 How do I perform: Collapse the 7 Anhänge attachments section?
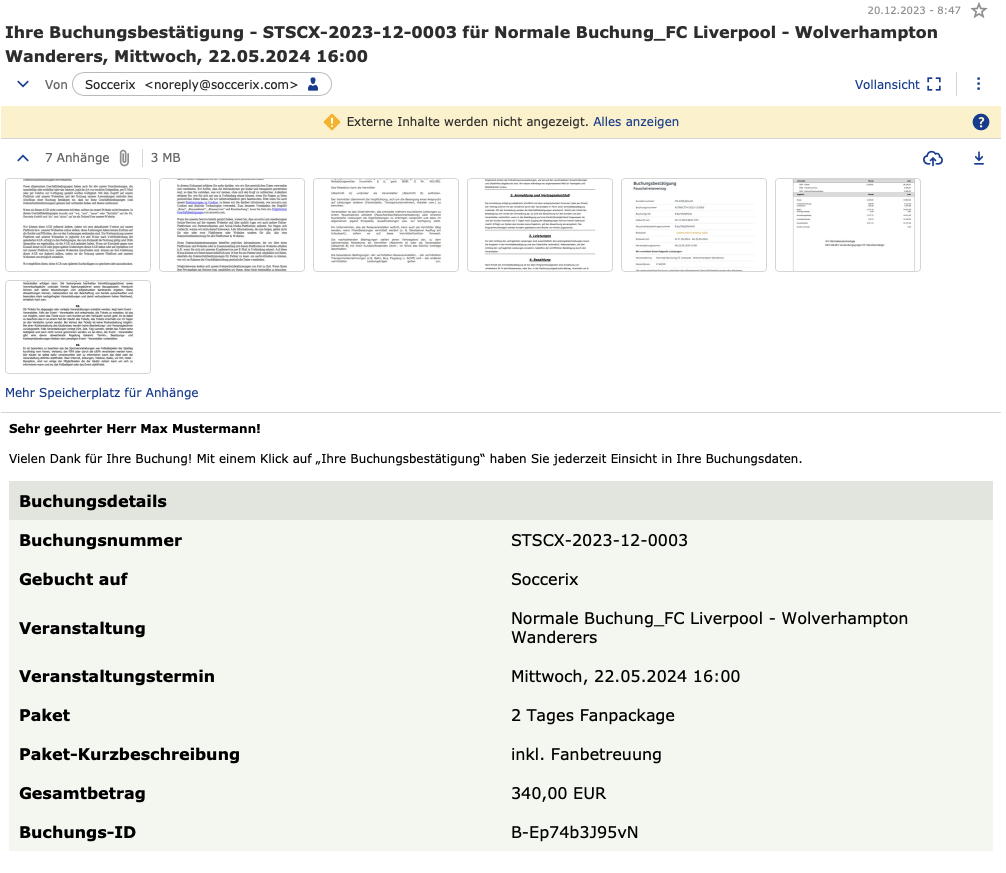(x=23, y=158)
